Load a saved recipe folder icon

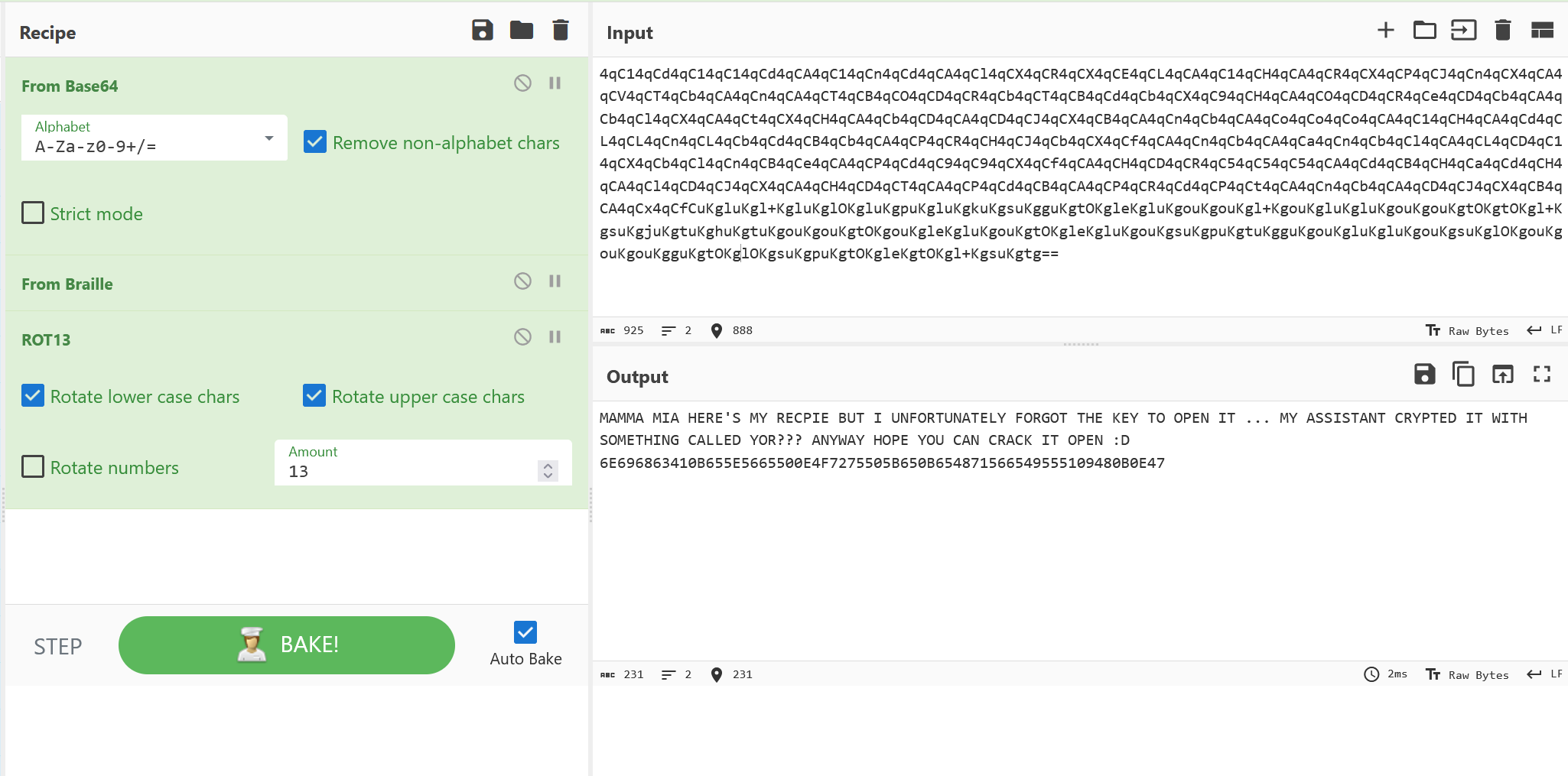[522, 31]
